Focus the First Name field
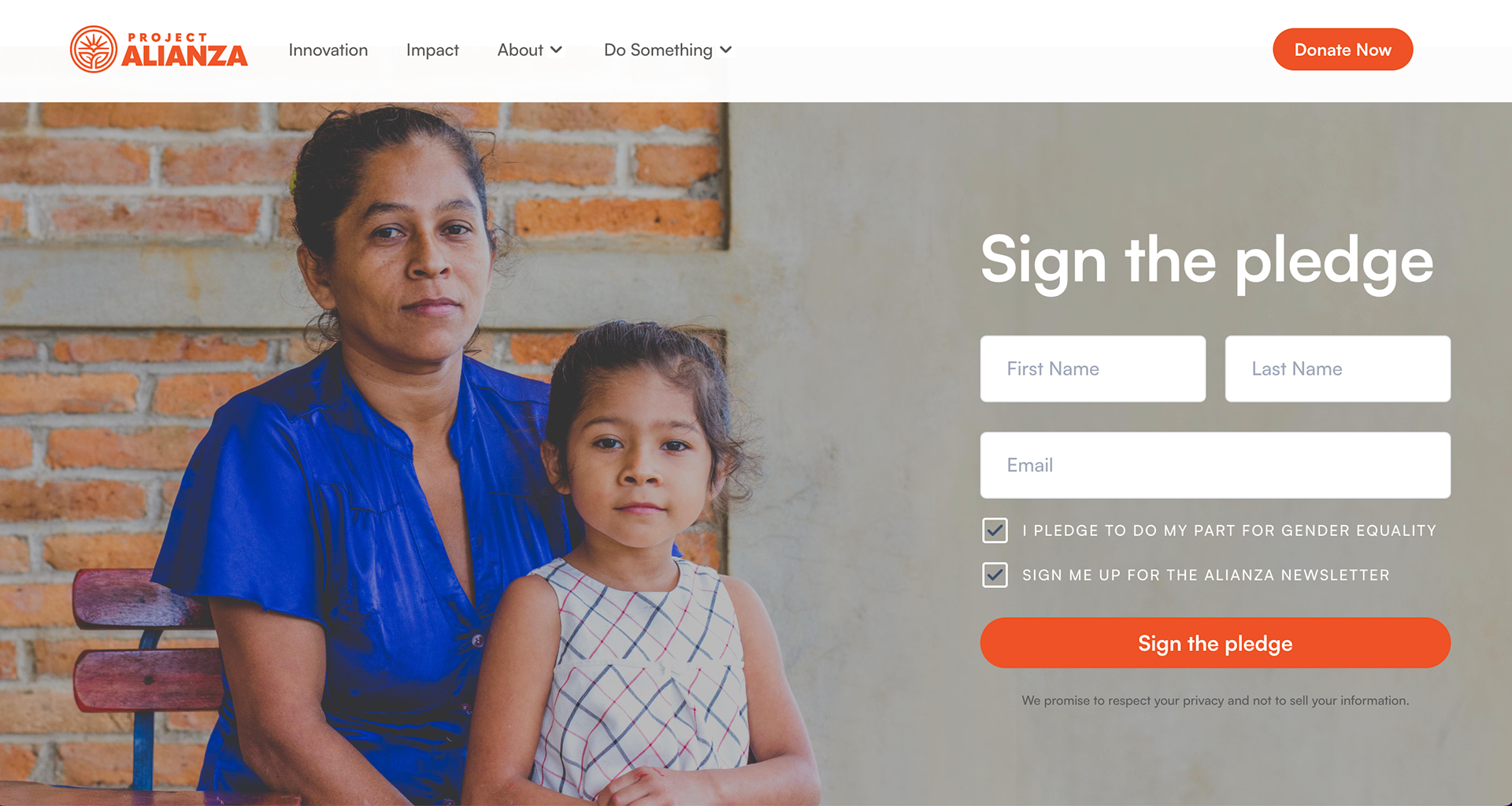Image resolution: width=1512 pixels, height=806 pixels. tap(1093, 369)
